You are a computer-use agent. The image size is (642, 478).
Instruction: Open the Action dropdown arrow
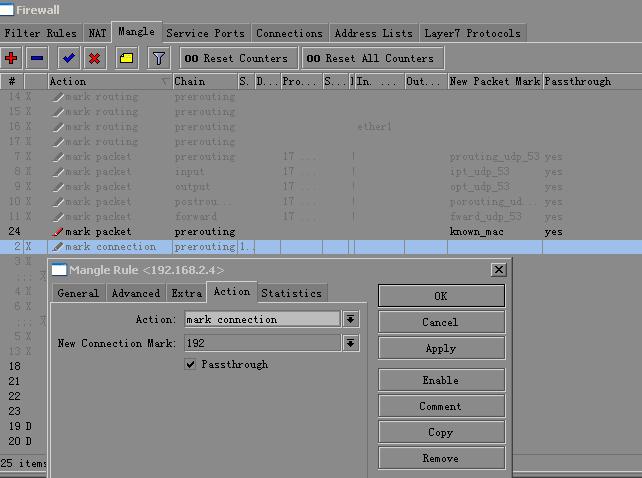pyautogui.click(x=350, y=319)
